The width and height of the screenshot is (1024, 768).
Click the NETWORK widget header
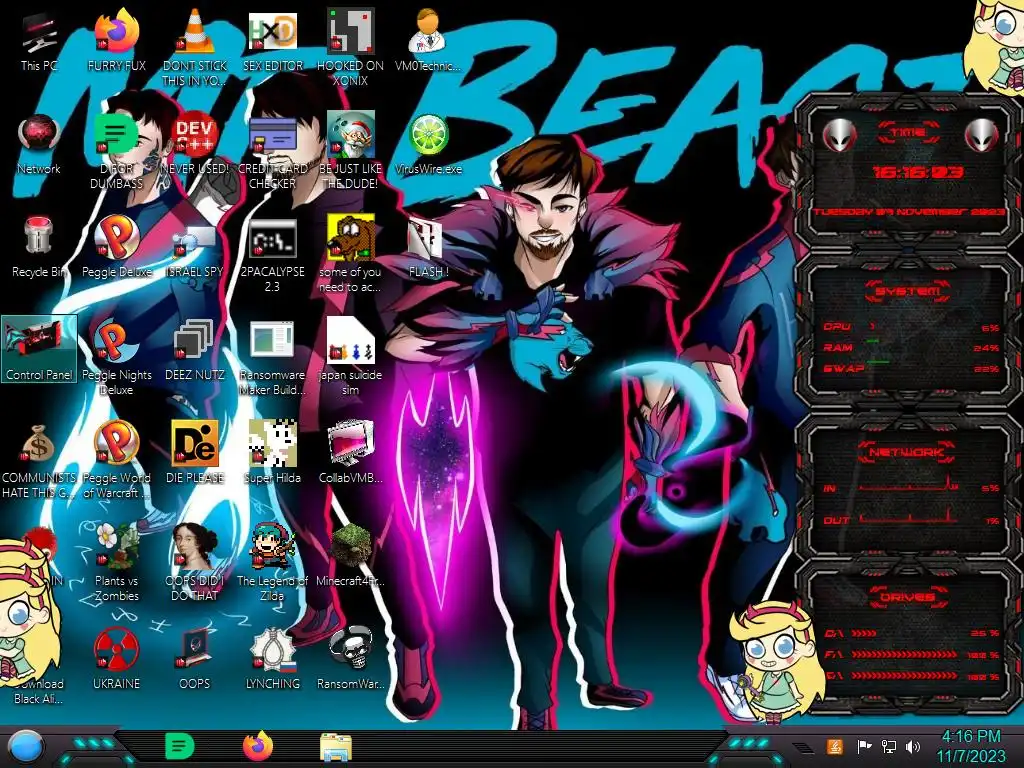[x=907, y=451]
